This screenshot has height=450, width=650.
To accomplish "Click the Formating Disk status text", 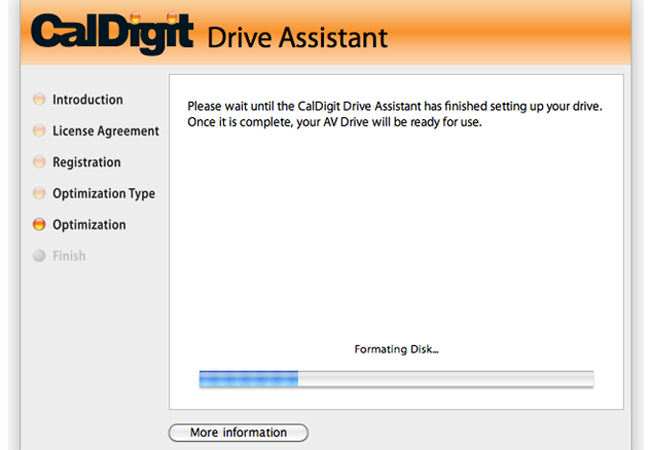I will click(396, 349).
